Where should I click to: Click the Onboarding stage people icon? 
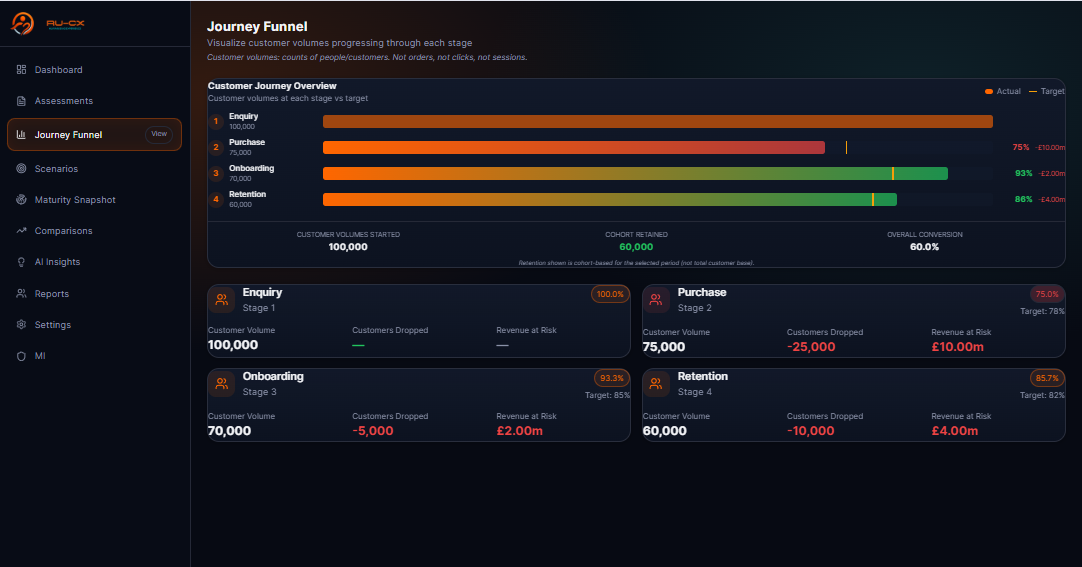click(221, 383)
